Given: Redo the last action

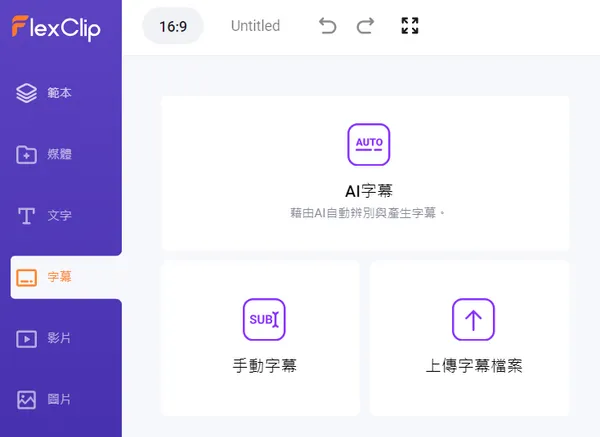Looking at the screenshot, I should click(x=365, y=26).
